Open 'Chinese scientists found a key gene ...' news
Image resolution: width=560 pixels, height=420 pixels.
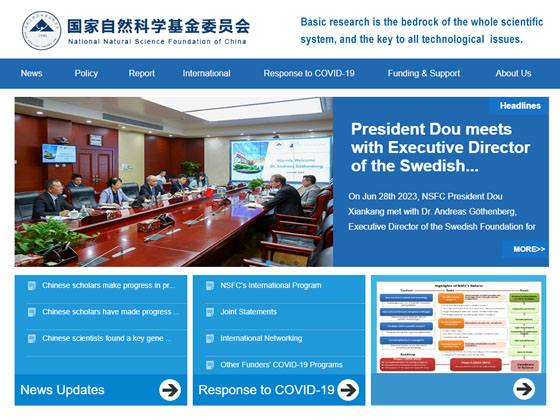point(107,338)
